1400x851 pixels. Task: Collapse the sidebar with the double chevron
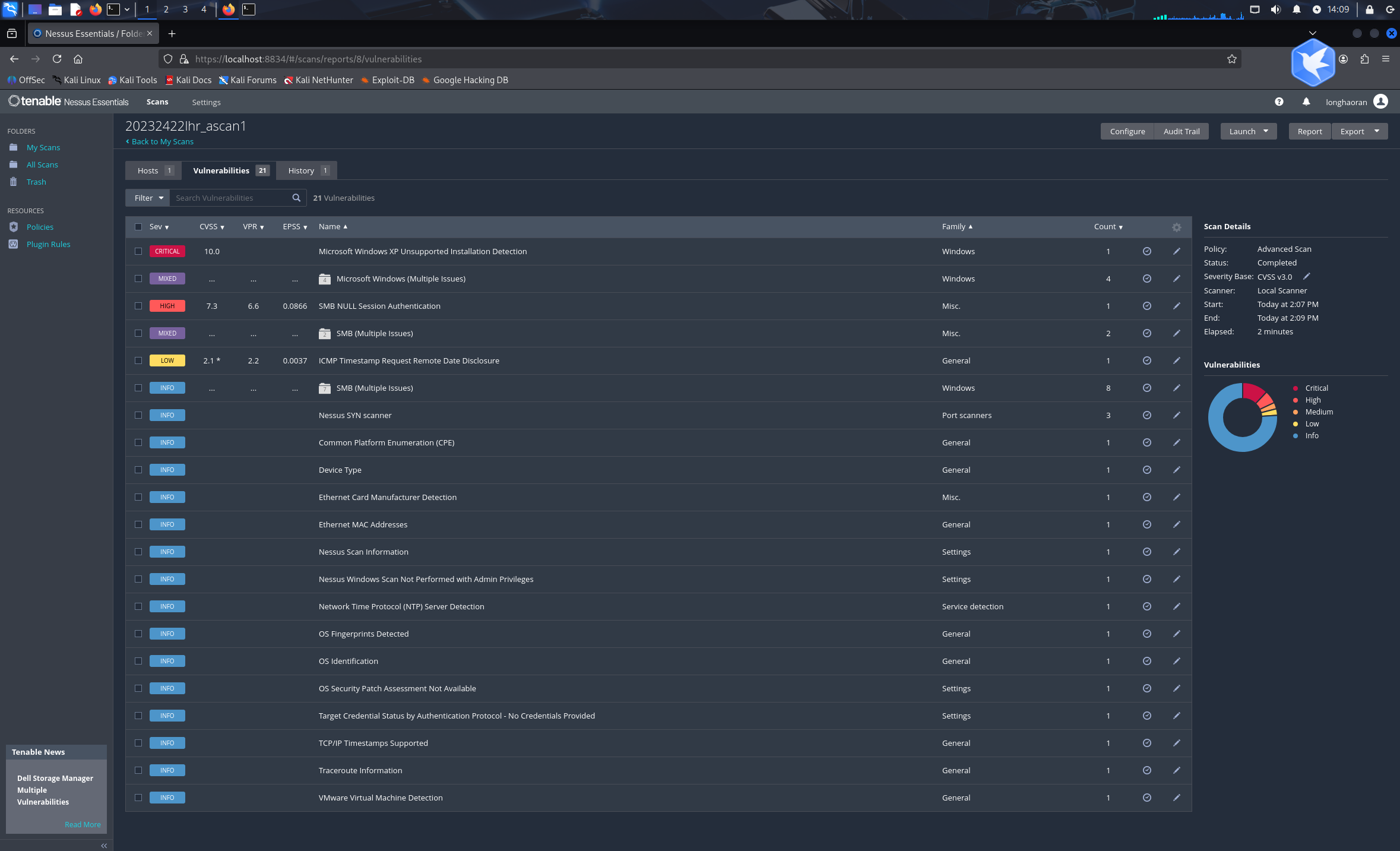[x=104, y=846]
